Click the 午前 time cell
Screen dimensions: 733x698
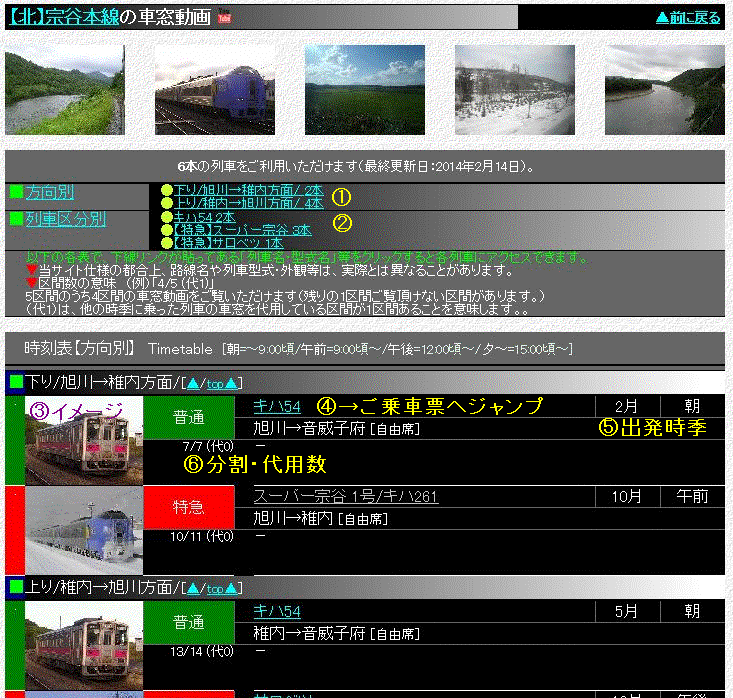point(692,496)
